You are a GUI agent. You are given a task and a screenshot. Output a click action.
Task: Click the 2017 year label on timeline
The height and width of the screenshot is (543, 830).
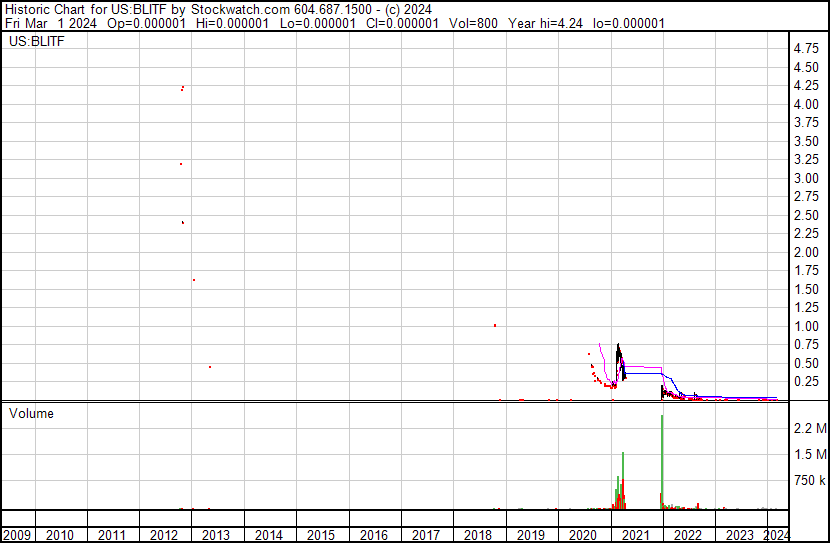[426, 535]
